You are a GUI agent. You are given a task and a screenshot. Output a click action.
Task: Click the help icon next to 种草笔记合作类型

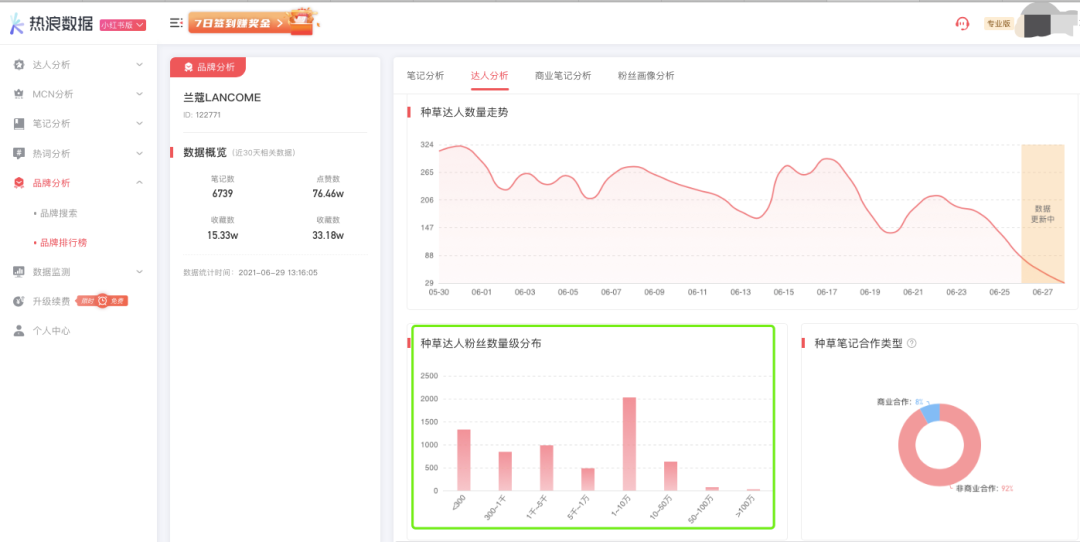912,343
